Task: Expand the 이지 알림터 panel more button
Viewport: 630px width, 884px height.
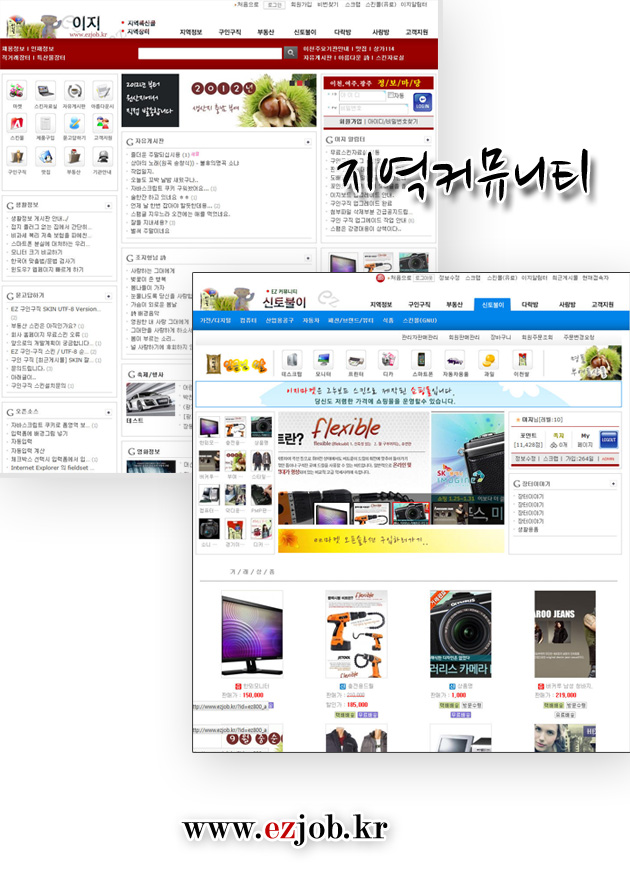Action: pyautogui.click(x=428, y=140)
